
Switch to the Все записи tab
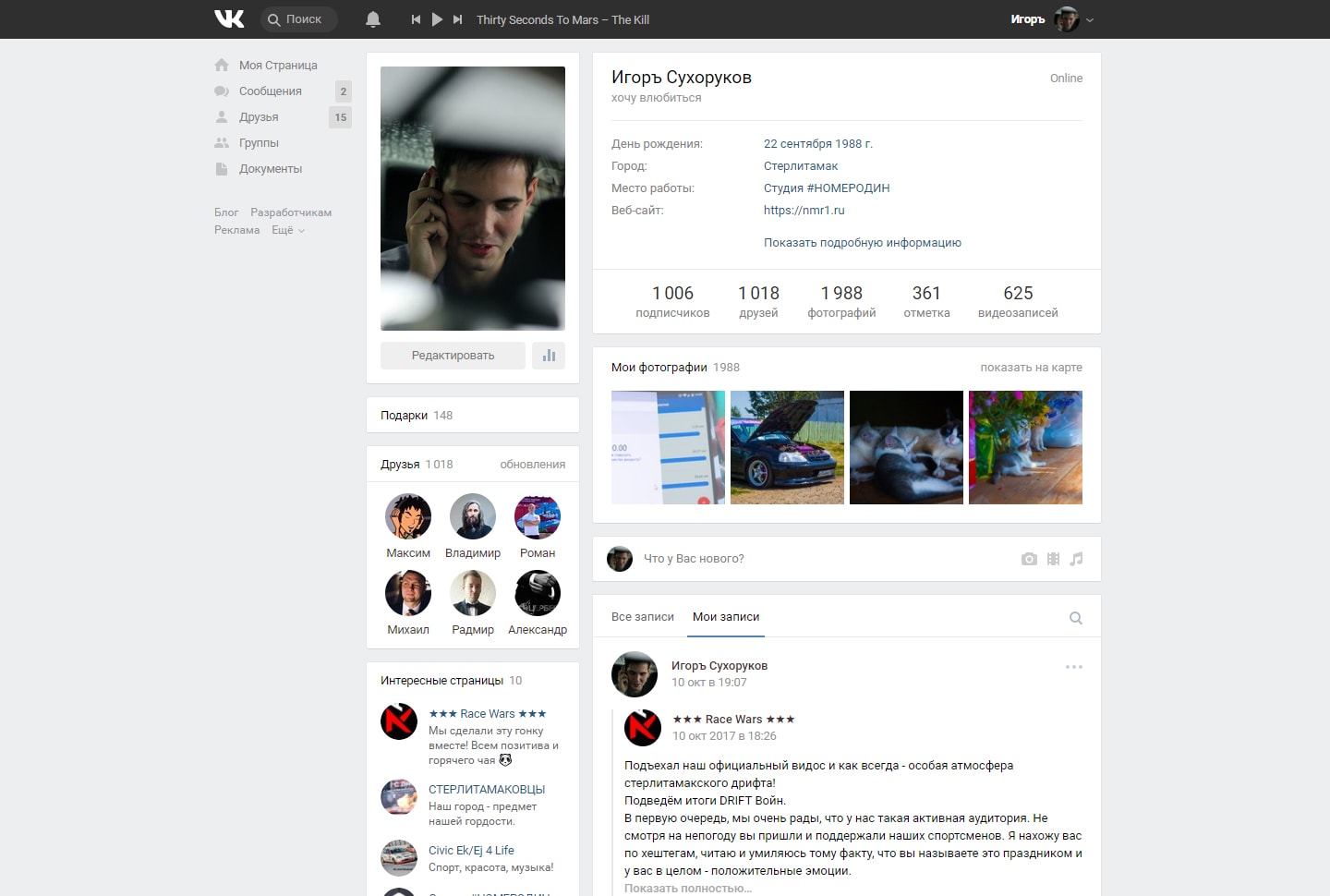[x=643, y=617]
